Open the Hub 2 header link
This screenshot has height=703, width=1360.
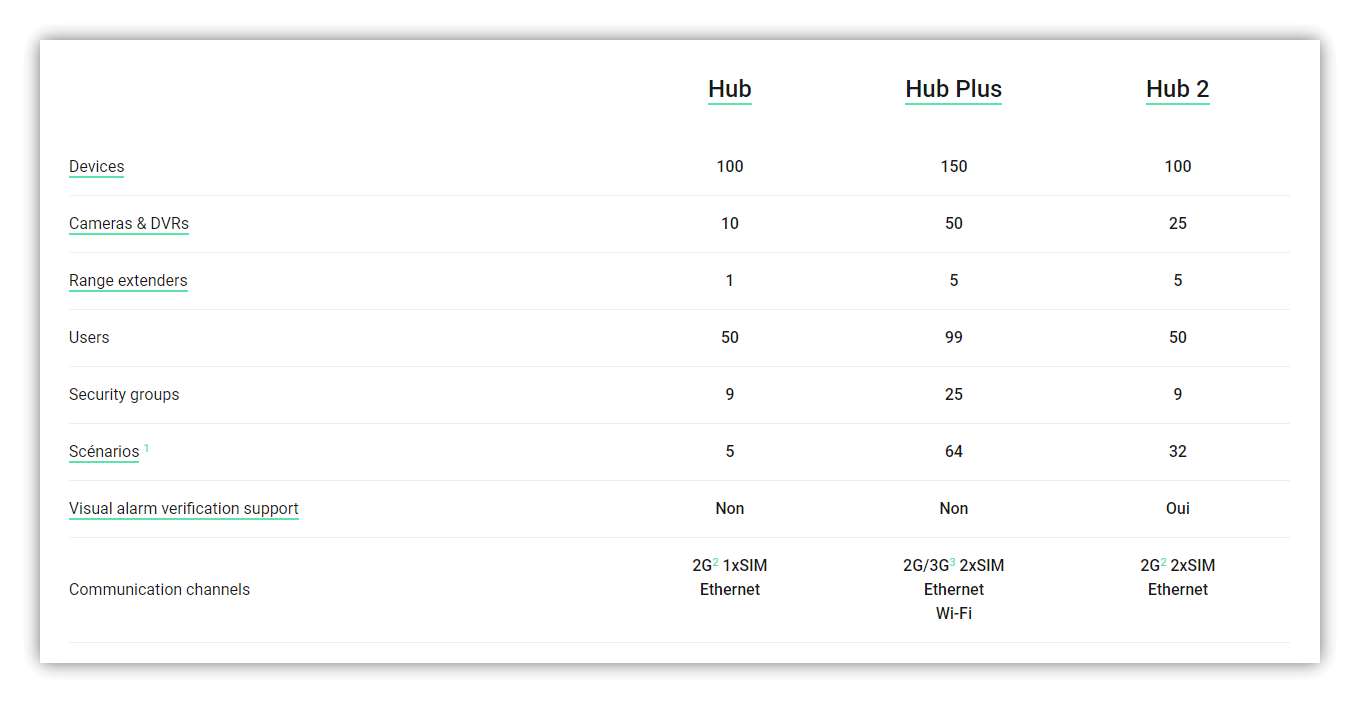coord(1177,89)
